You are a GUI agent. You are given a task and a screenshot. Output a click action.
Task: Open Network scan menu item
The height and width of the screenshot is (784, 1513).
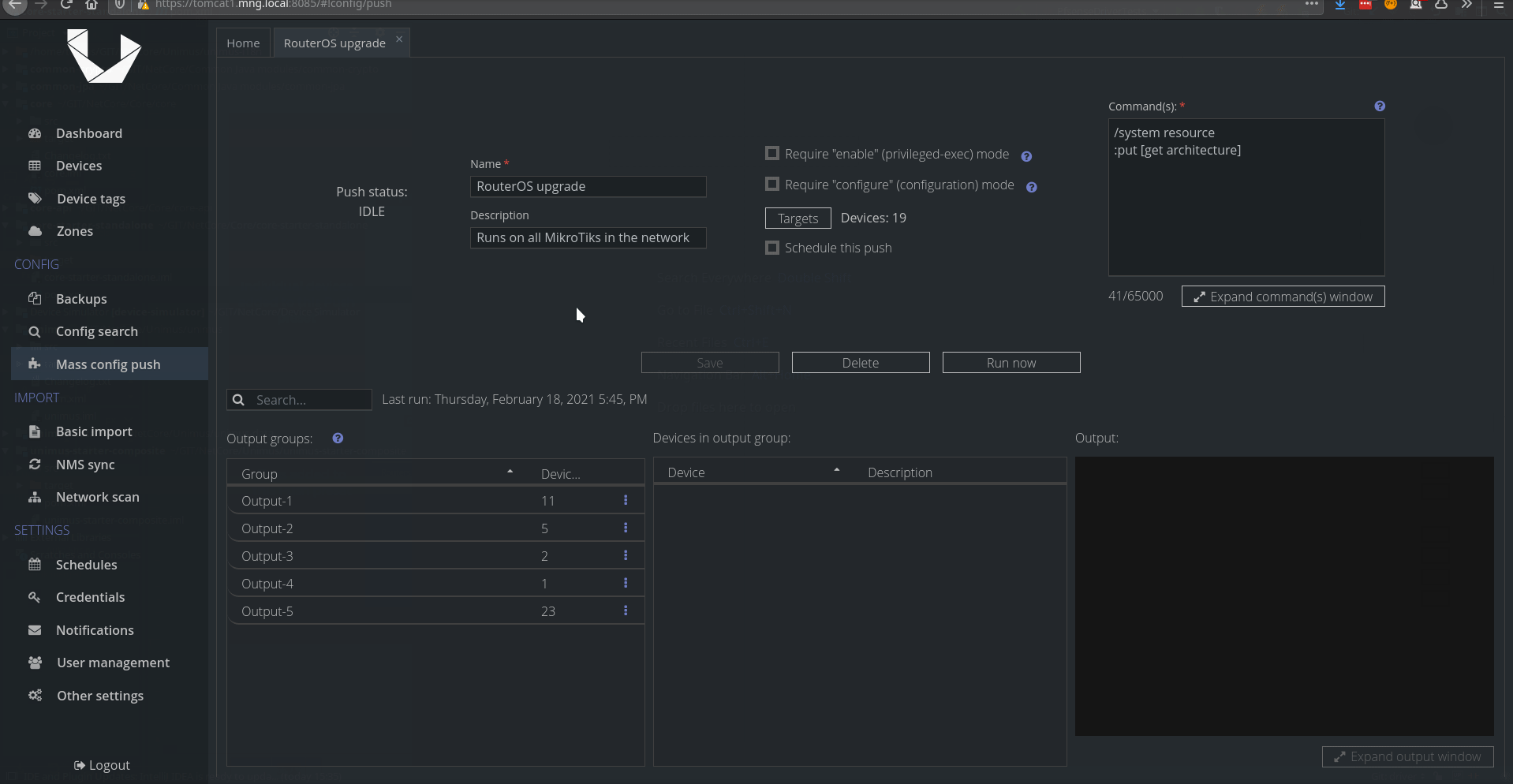point(110,497)
